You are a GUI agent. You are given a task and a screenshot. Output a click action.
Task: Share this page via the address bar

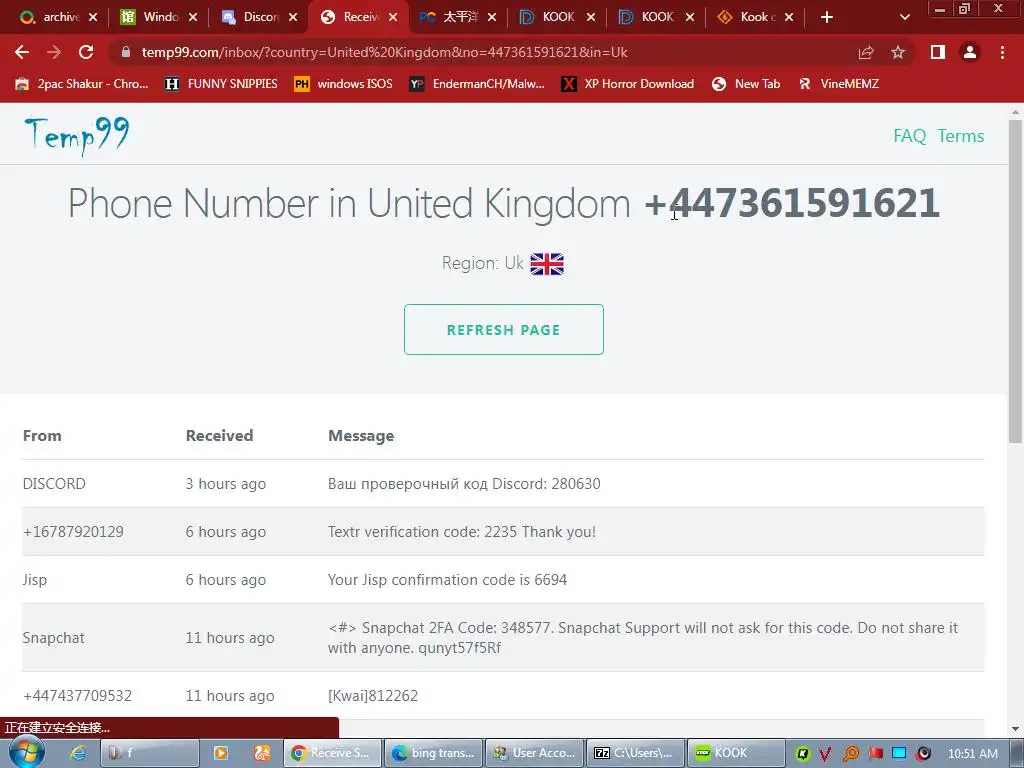tap(866, 52)
